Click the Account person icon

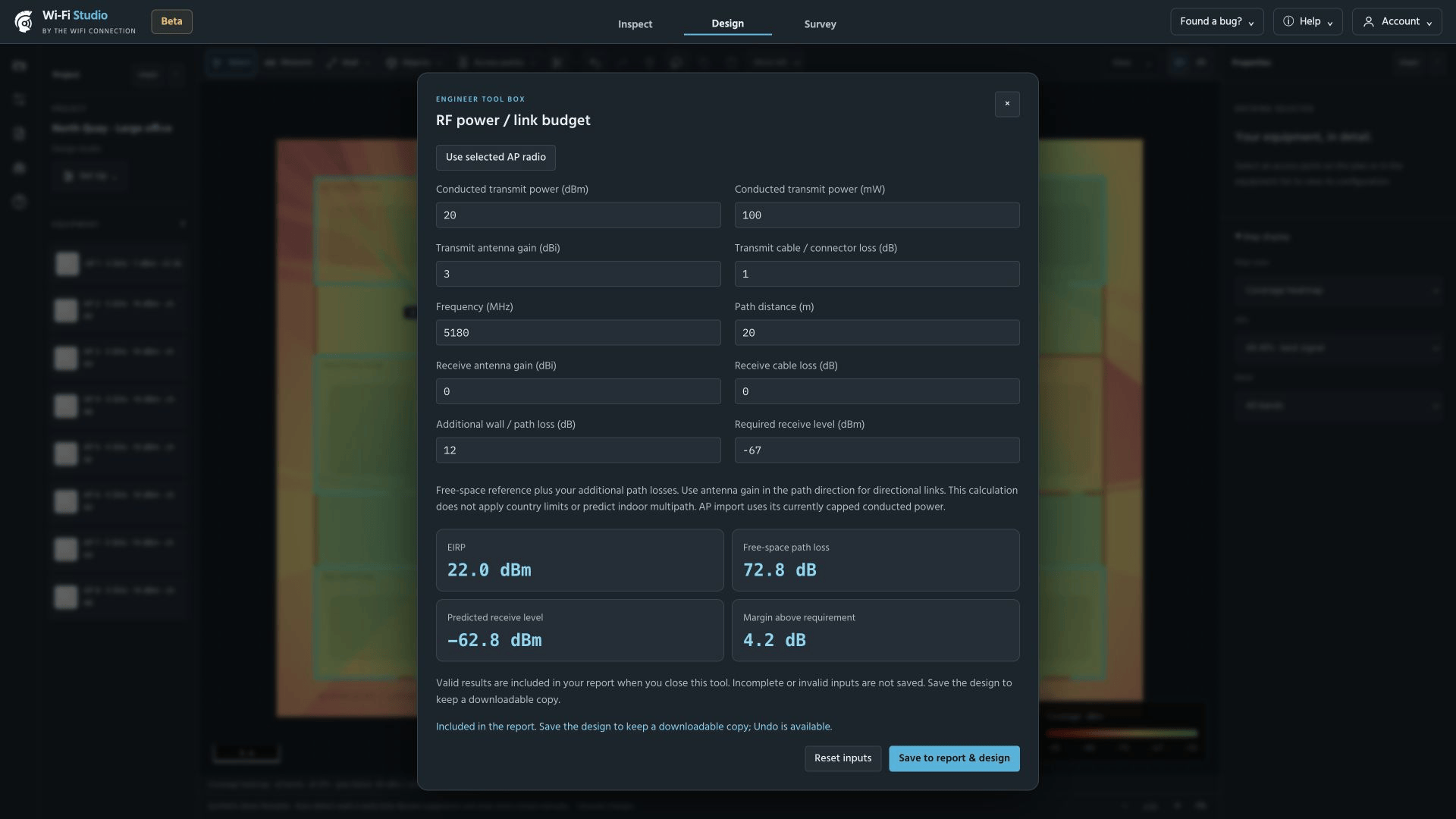(1369, 22)
